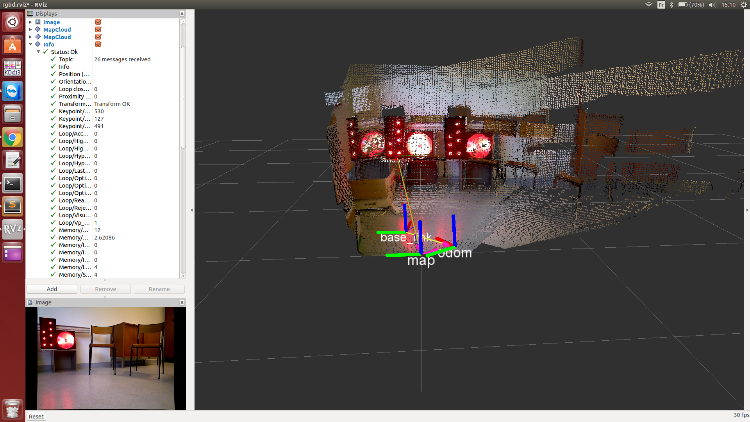Expand the second MapCloud display entry

click(30, 37)
